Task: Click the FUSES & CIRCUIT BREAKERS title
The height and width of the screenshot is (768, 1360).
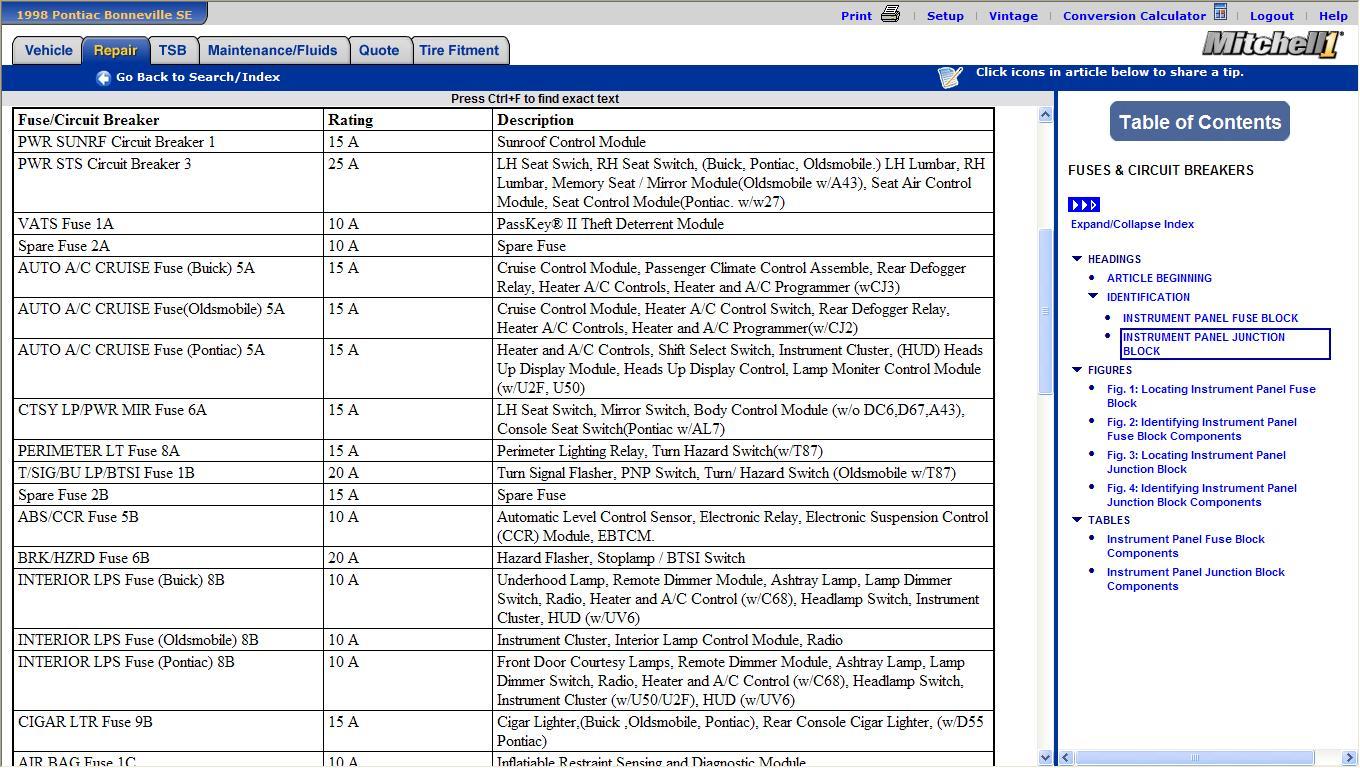Action: 1161,170
